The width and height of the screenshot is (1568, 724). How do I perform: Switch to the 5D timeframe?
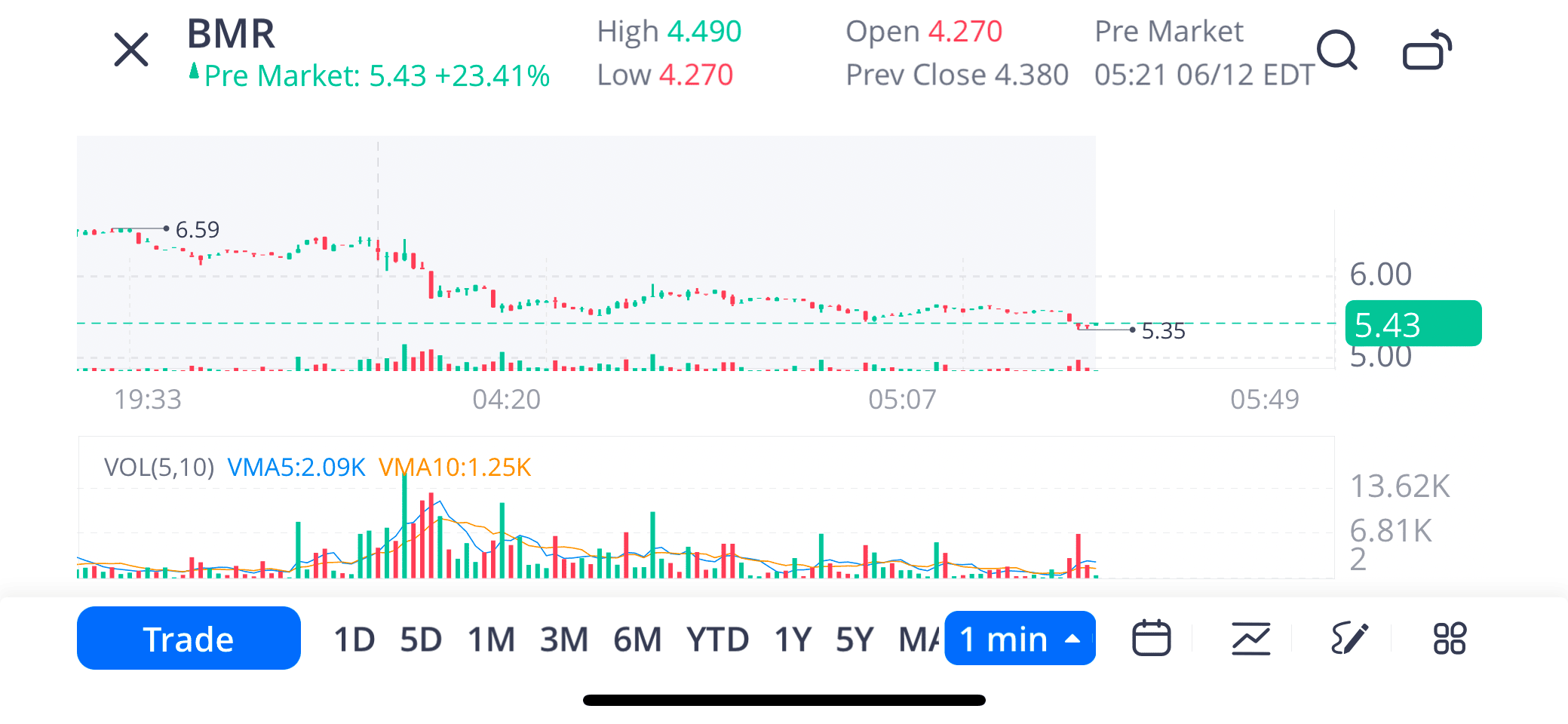[x=421, y=640]
